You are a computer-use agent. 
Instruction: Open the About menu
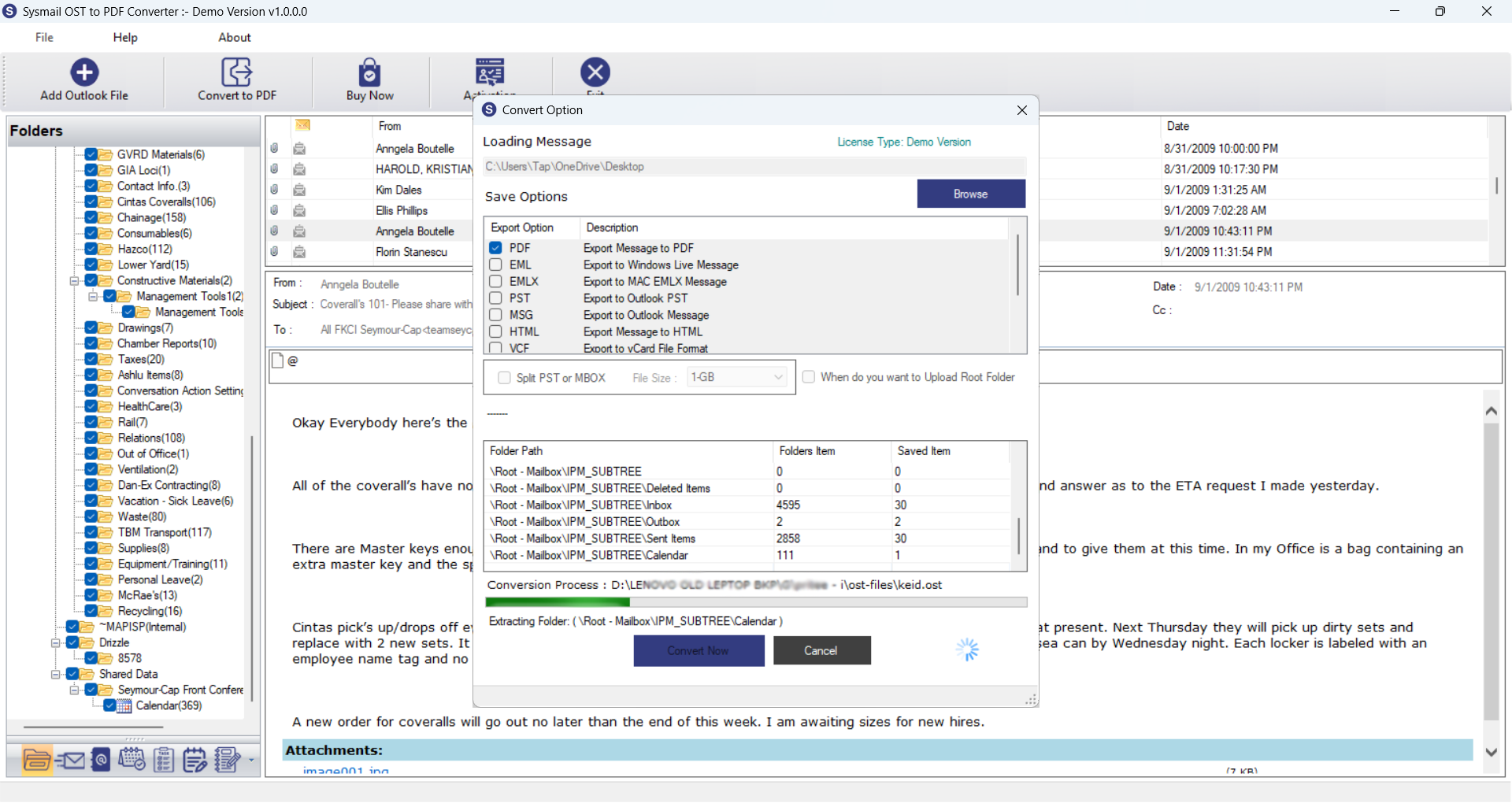tap(235, 37)
